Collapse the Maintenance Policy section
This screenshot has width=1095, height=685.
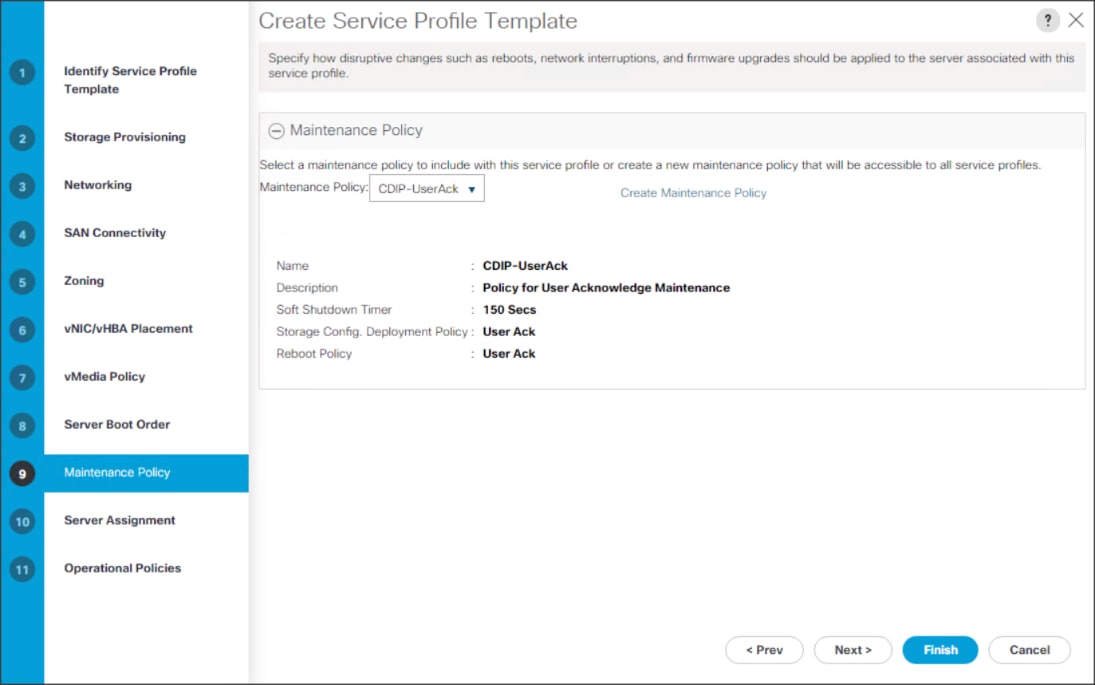[x=276, y=131]
